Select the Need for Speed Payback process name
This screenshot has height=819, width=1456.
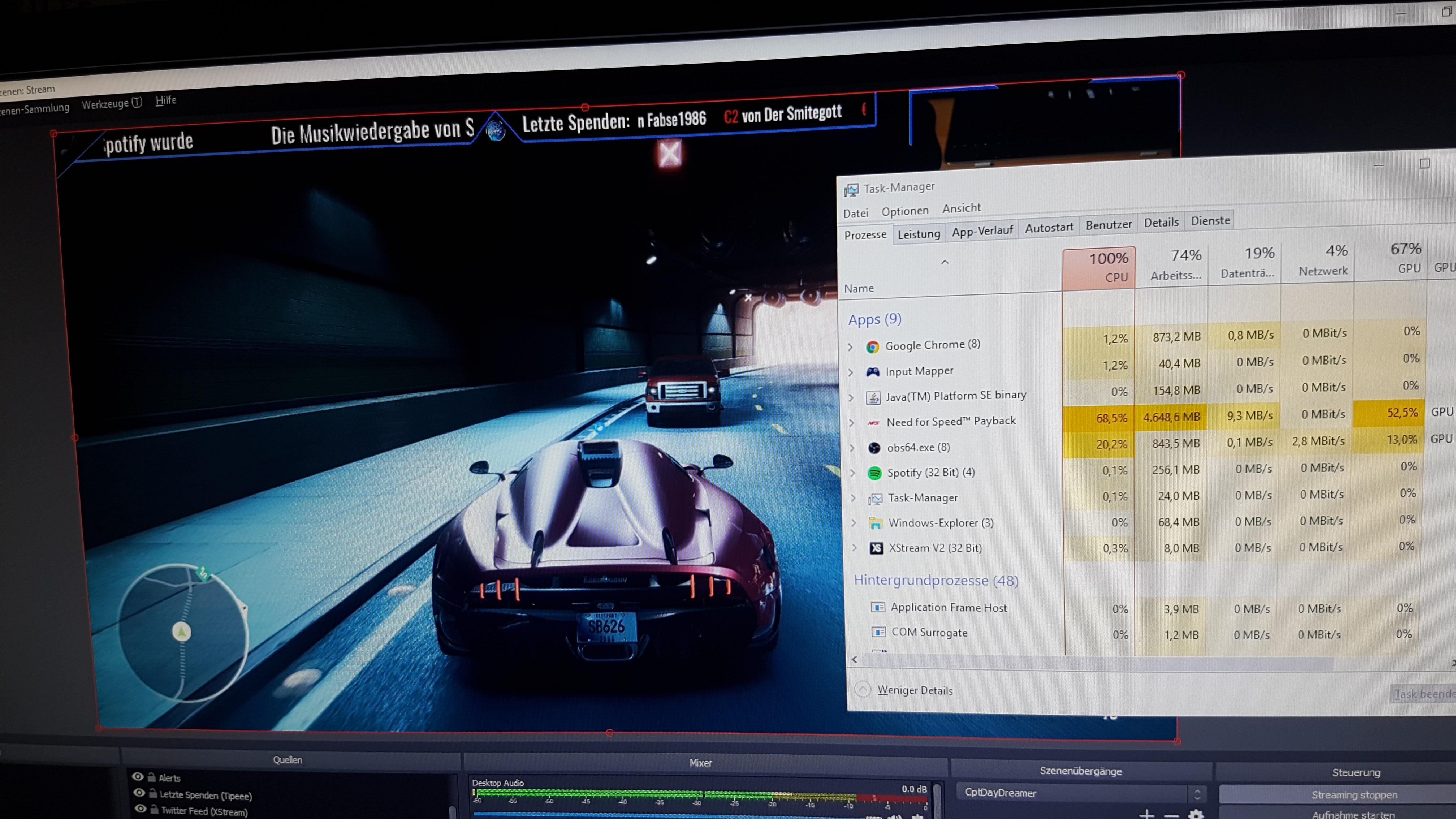951,421
